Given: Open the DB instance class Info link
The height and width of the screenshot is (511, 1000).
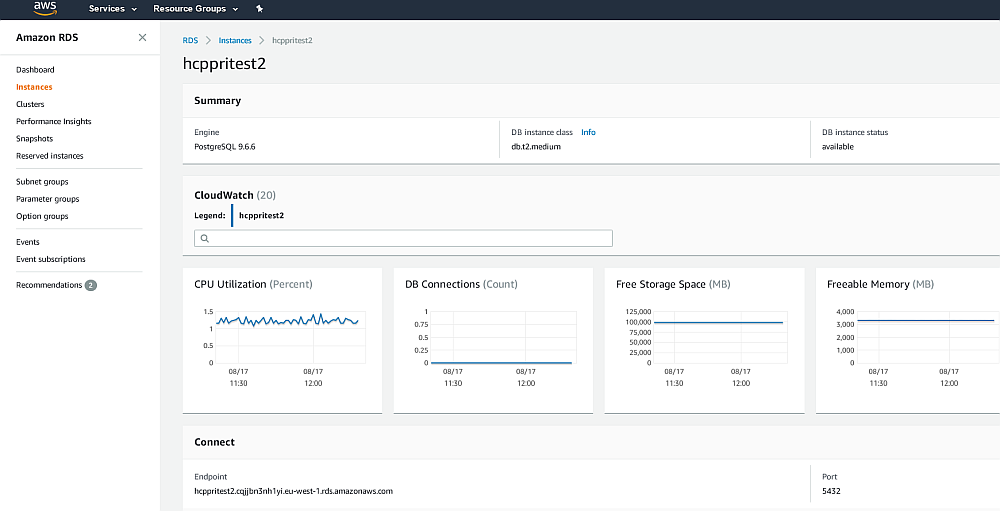Looking at the screenshot, I should 588,132.
